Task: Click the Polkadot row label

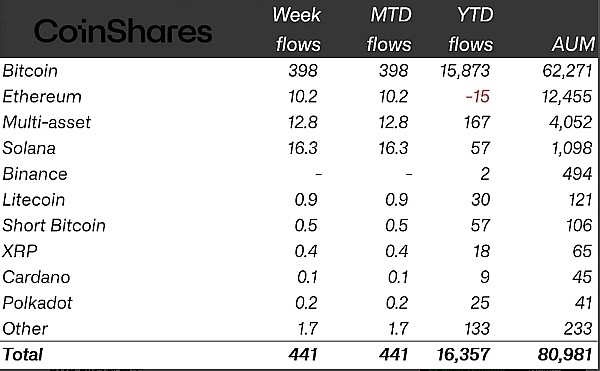Action: point(37,303)
